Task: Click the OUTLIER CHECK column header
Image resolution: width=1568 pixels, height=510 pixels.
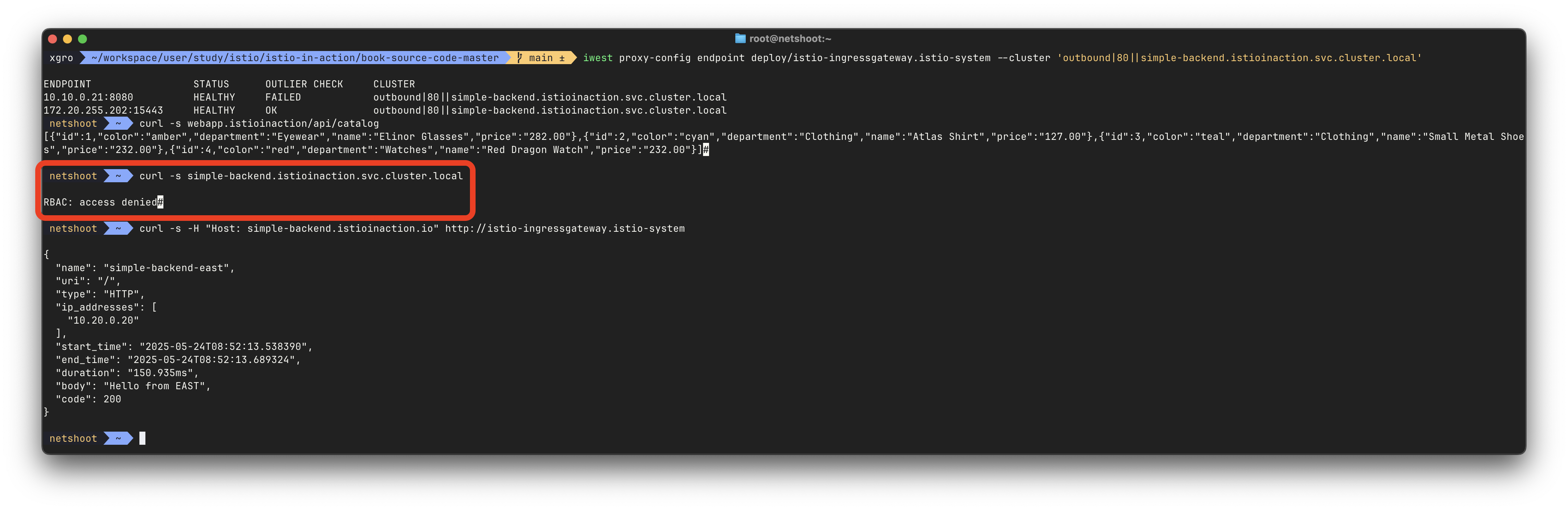Action: [x=304, y=84]
